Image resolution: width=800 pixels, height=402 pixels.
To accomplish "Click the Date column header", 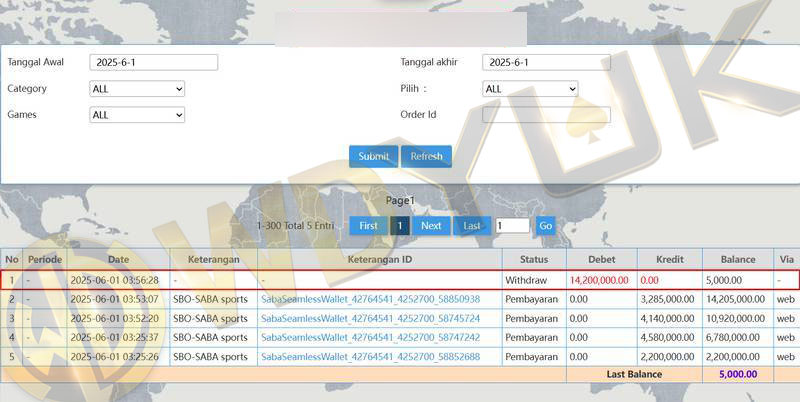I will coord(118,259).
